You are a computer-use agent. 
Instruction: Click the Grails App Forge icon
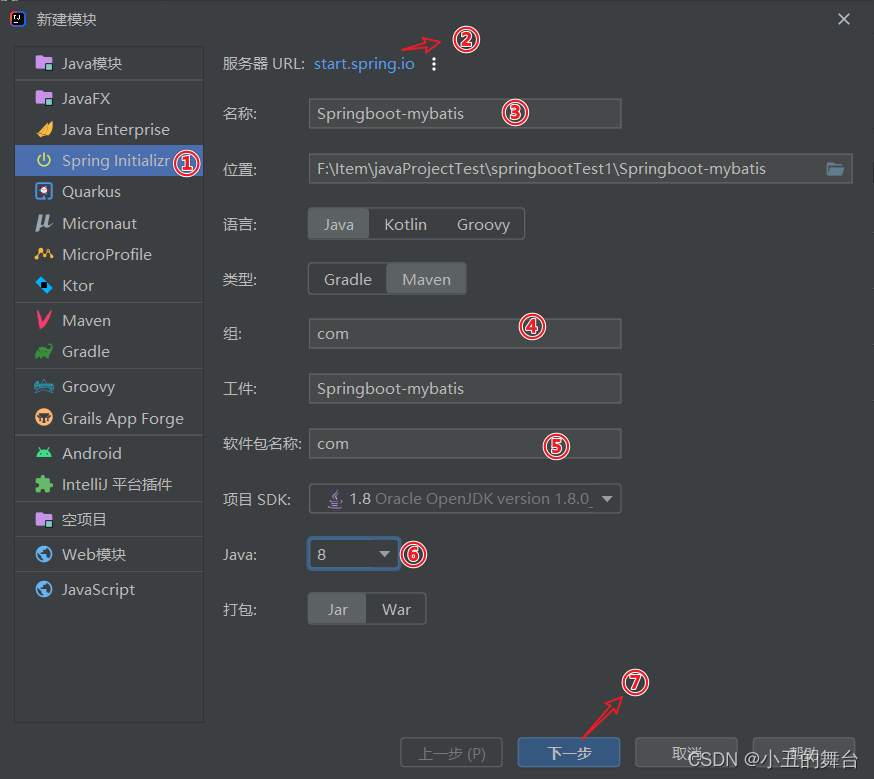pos(44,417)
